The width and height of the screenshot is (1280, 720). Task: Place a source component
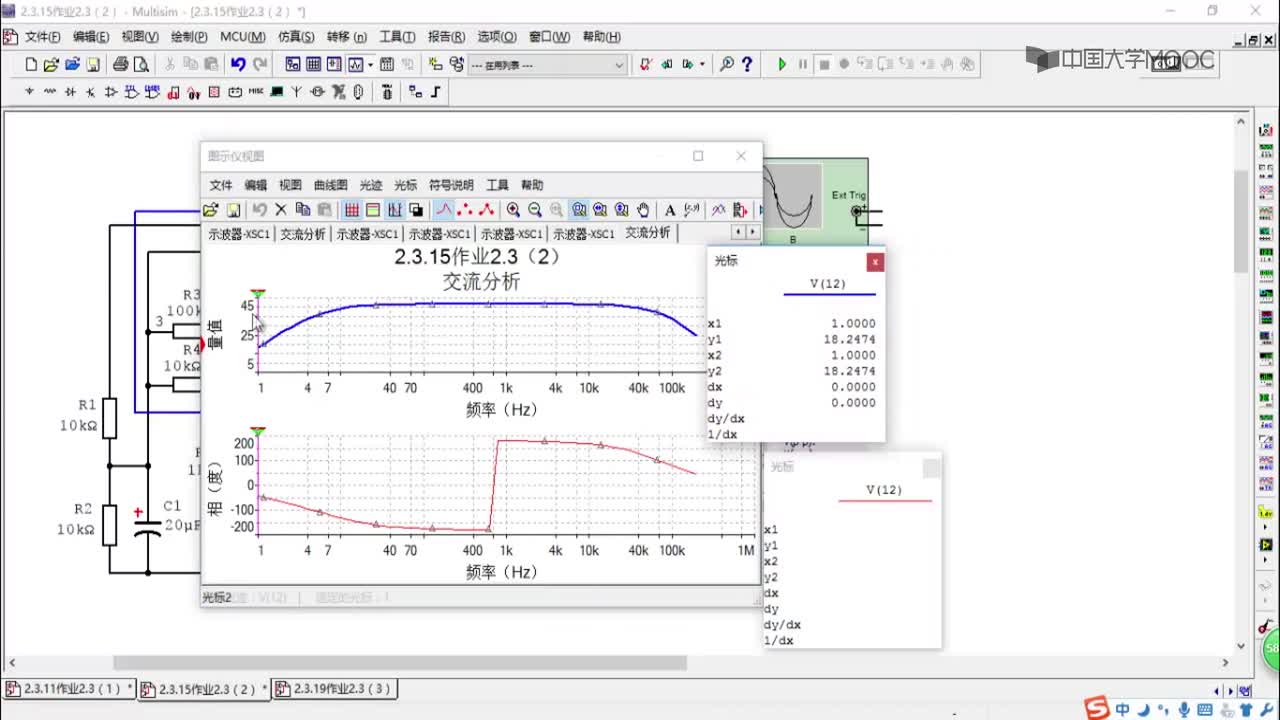pyautogui.click(x=29, y=91)
